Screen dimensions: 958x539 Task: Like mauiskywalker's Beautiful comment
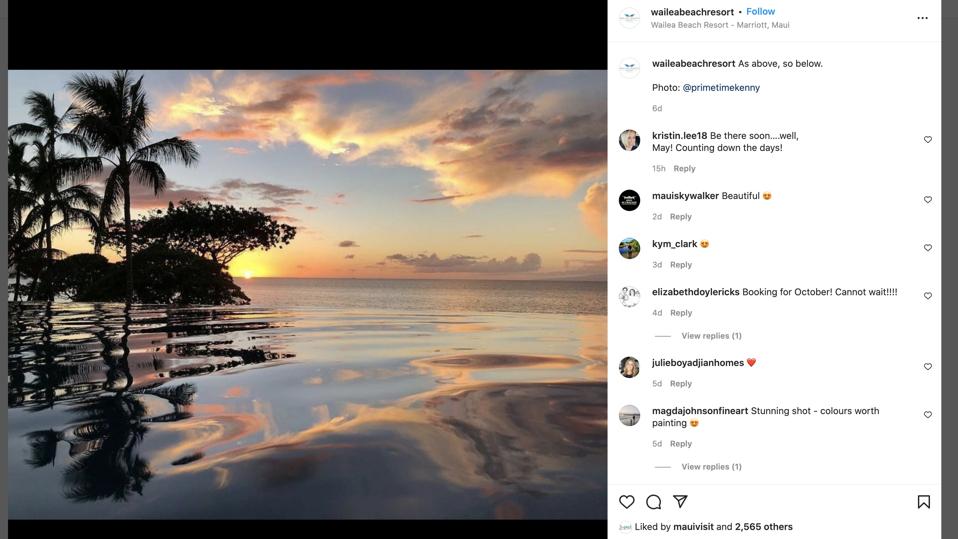927,200
